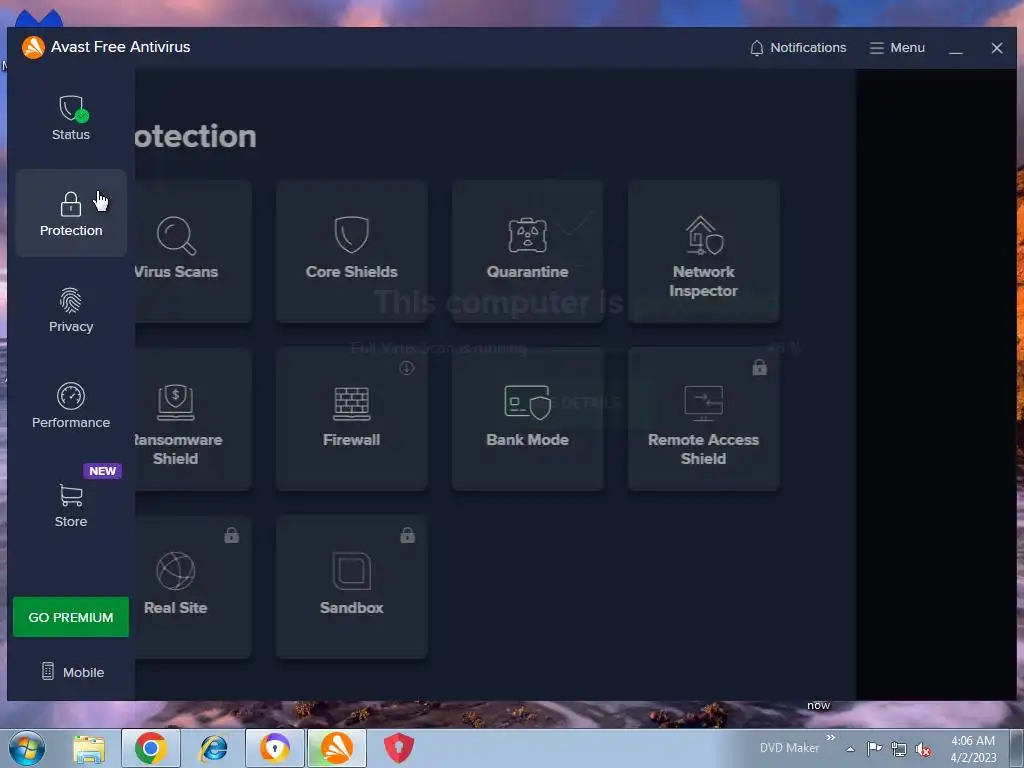Viewport: 1024px width, 768px height.
Task: Open the Store shopping cart section
Action: click(71, 504)
